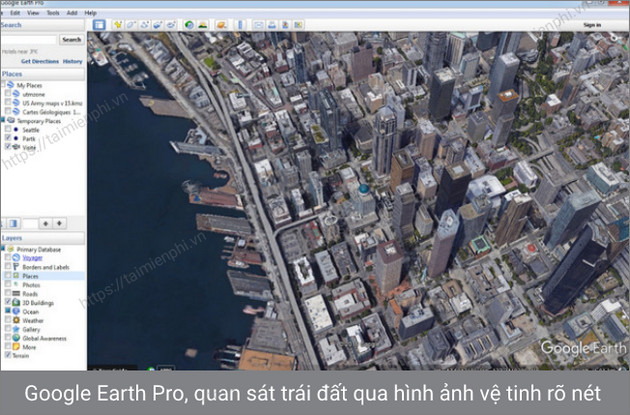The width and height of the screenshot is (630, 415).
Task: Uncheck the Partk placemark checkbox
Action: click(x=8, y=138)
